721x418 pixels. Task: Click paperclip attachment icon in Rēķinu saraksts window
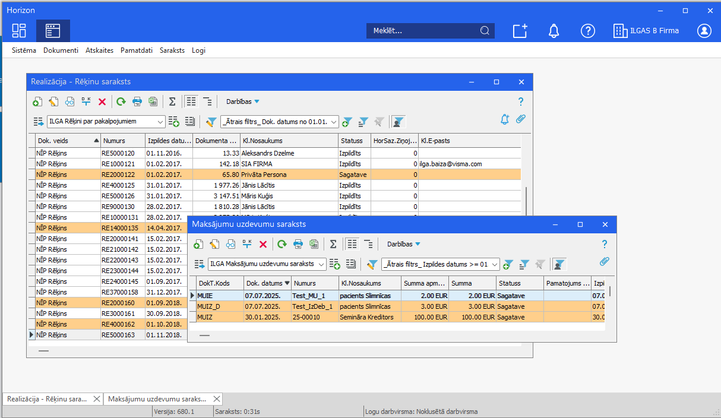[x=520, y=119]
